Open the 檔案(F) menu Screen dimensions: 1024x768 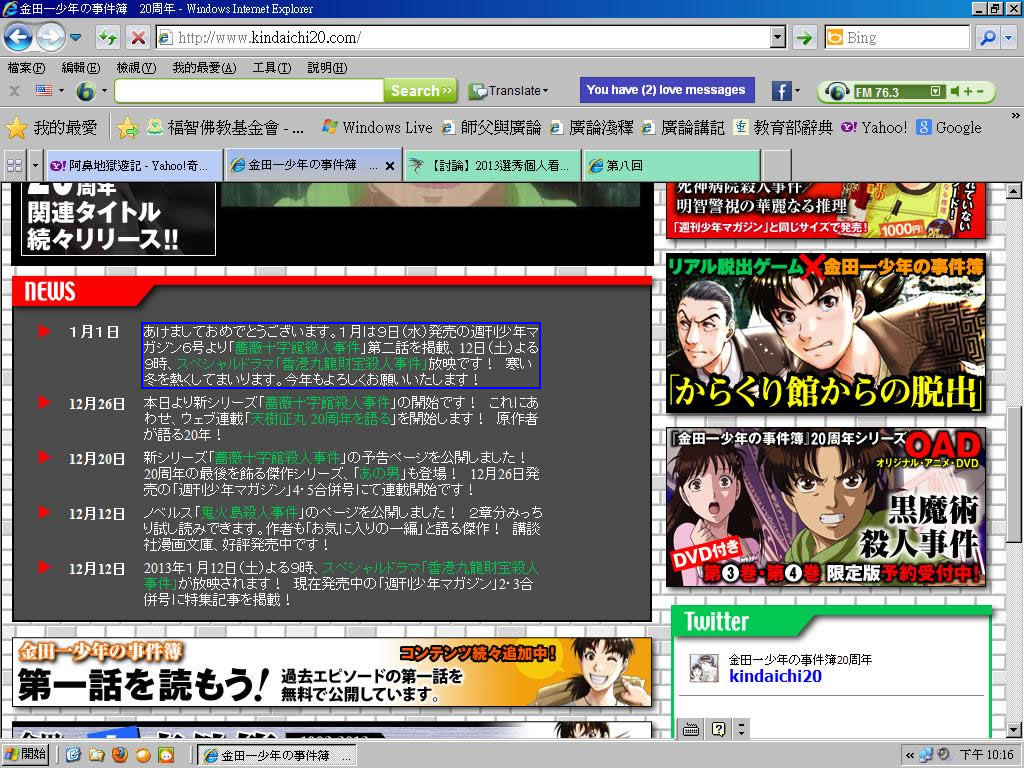tap(26, 68)
